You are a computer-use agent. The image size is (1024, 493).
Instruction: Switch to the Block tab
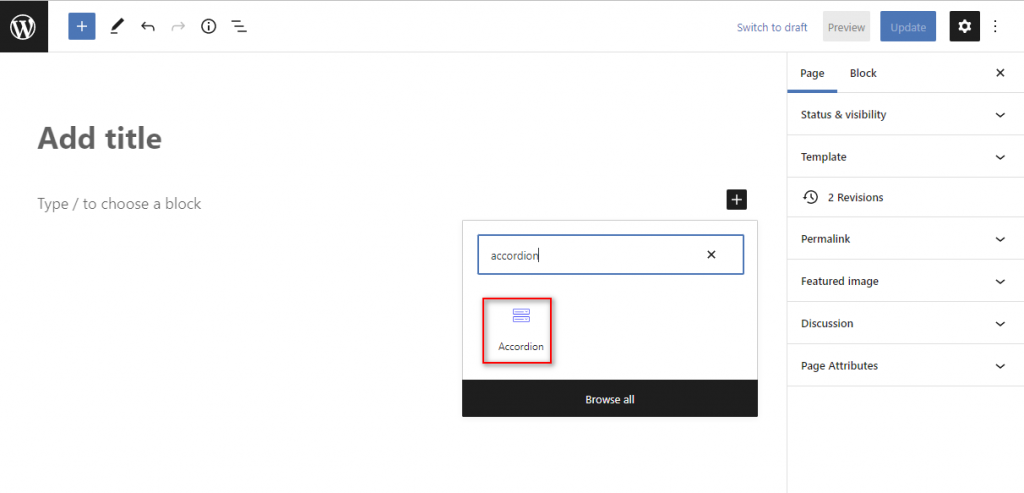863,73
